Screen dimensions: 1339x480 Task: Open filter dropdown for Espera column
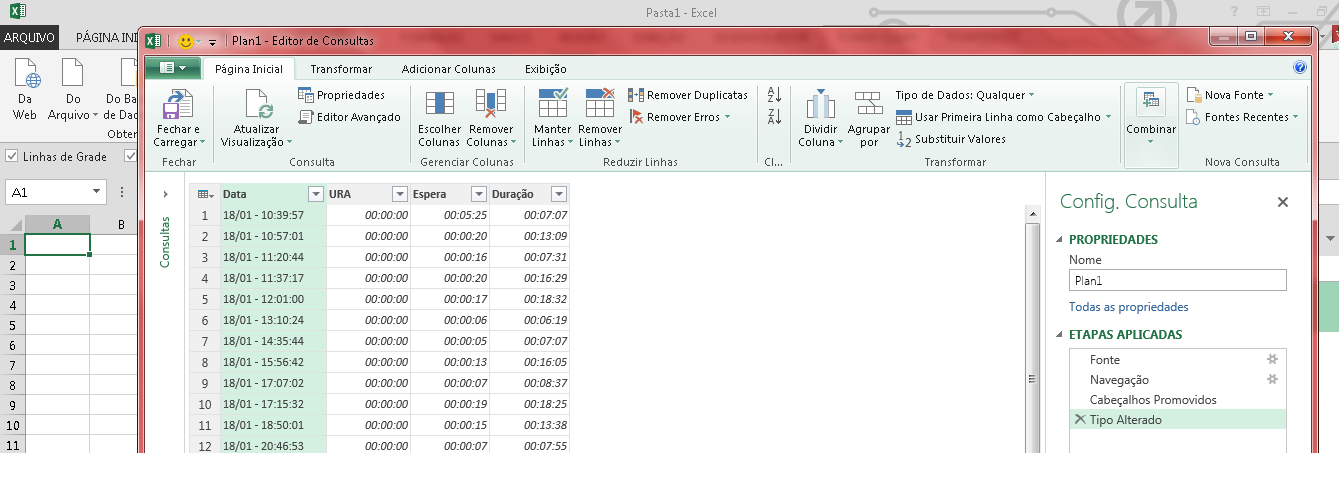click(478, 194)
